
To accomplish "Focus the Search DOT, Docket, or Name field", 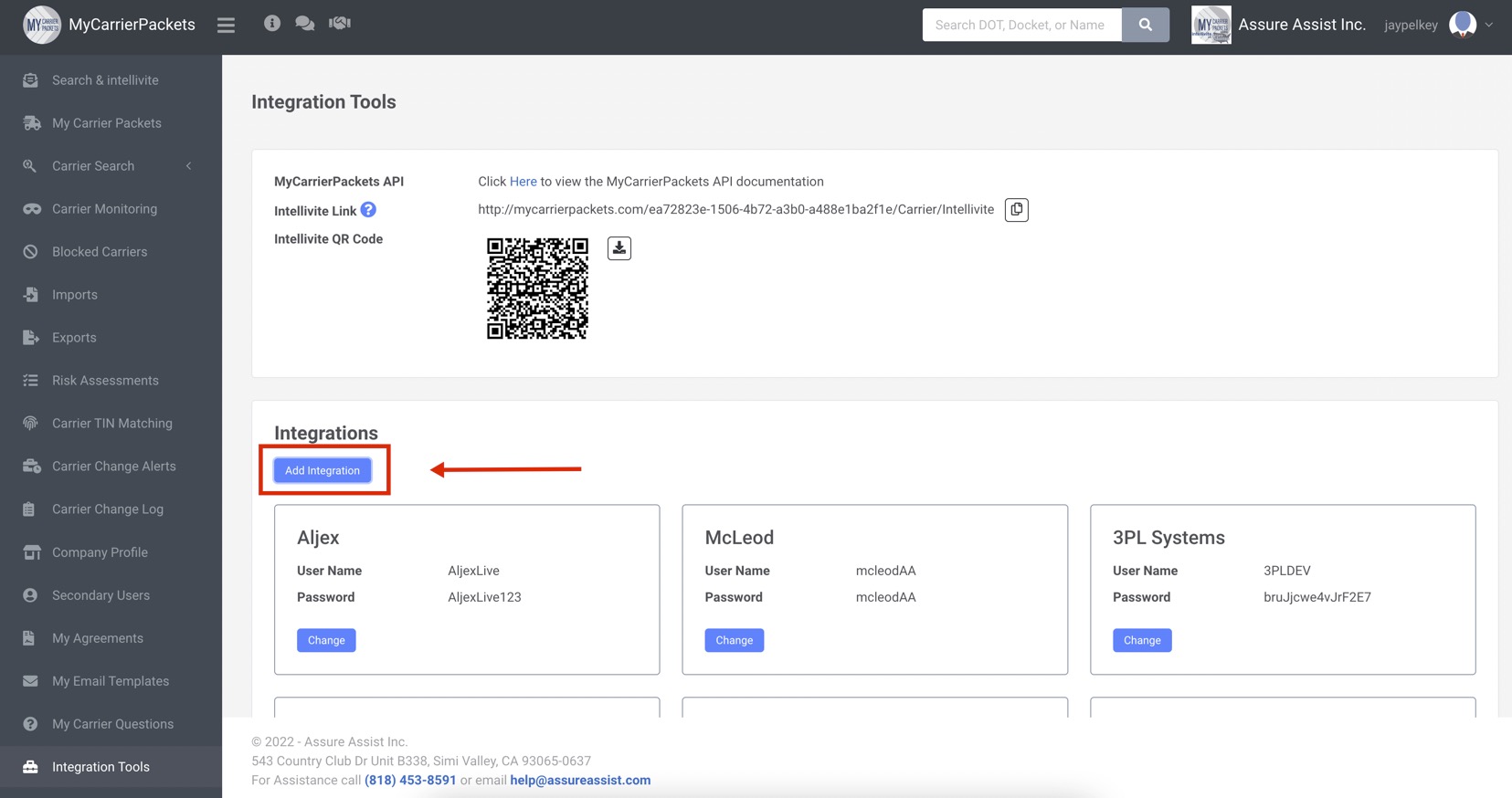I will pyautogui.click(x=1022, y=25).
